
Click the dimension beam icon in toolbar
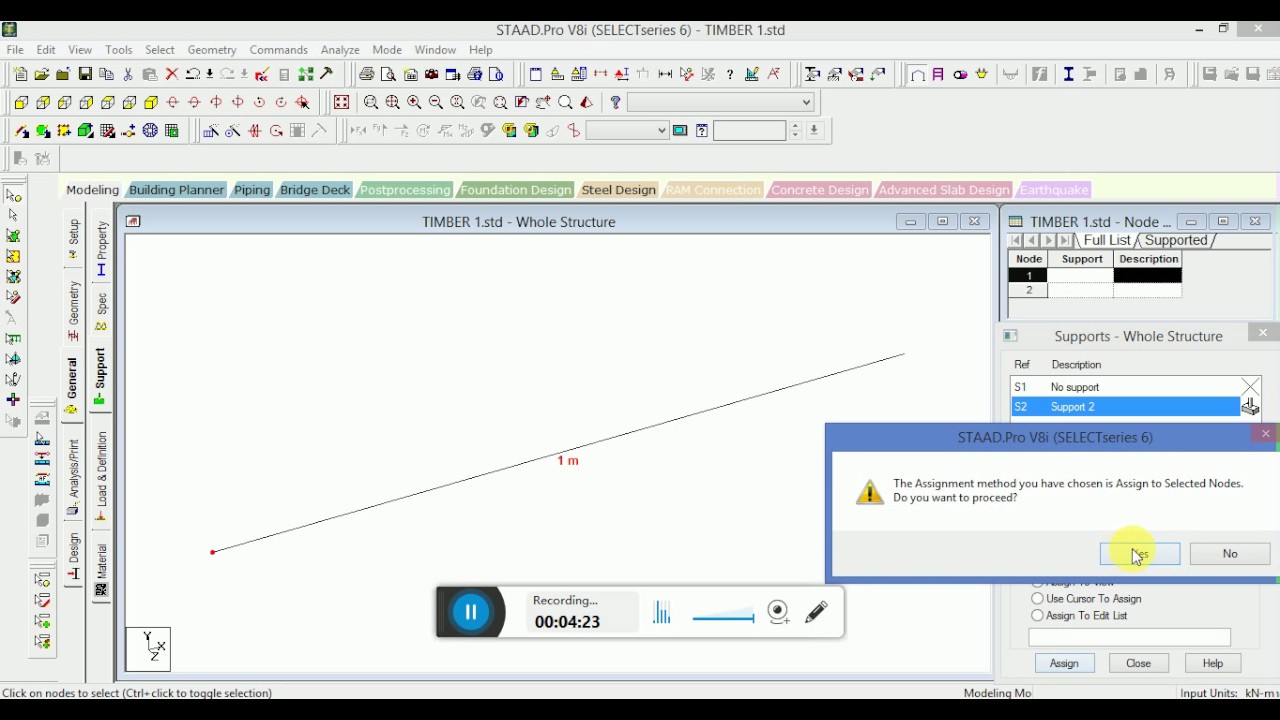[x=665, y=74]
